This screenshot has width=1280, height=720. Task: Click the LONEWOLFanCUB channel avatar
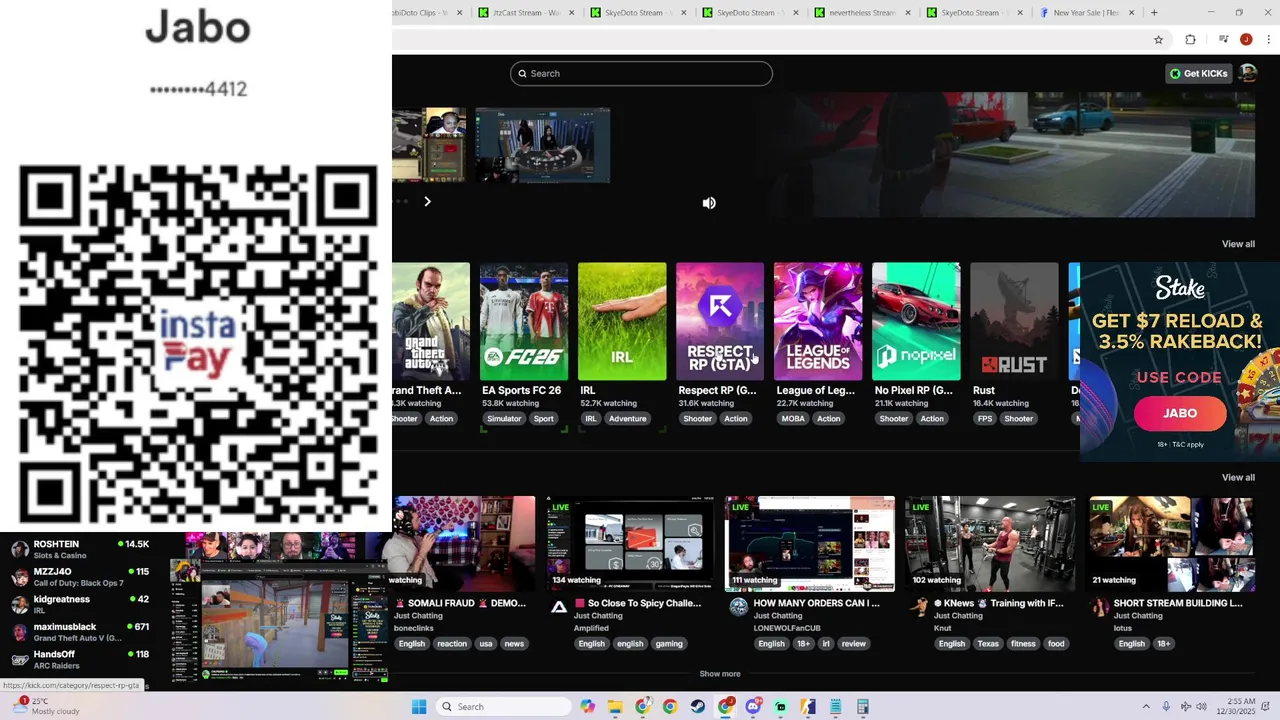[739, 607]
